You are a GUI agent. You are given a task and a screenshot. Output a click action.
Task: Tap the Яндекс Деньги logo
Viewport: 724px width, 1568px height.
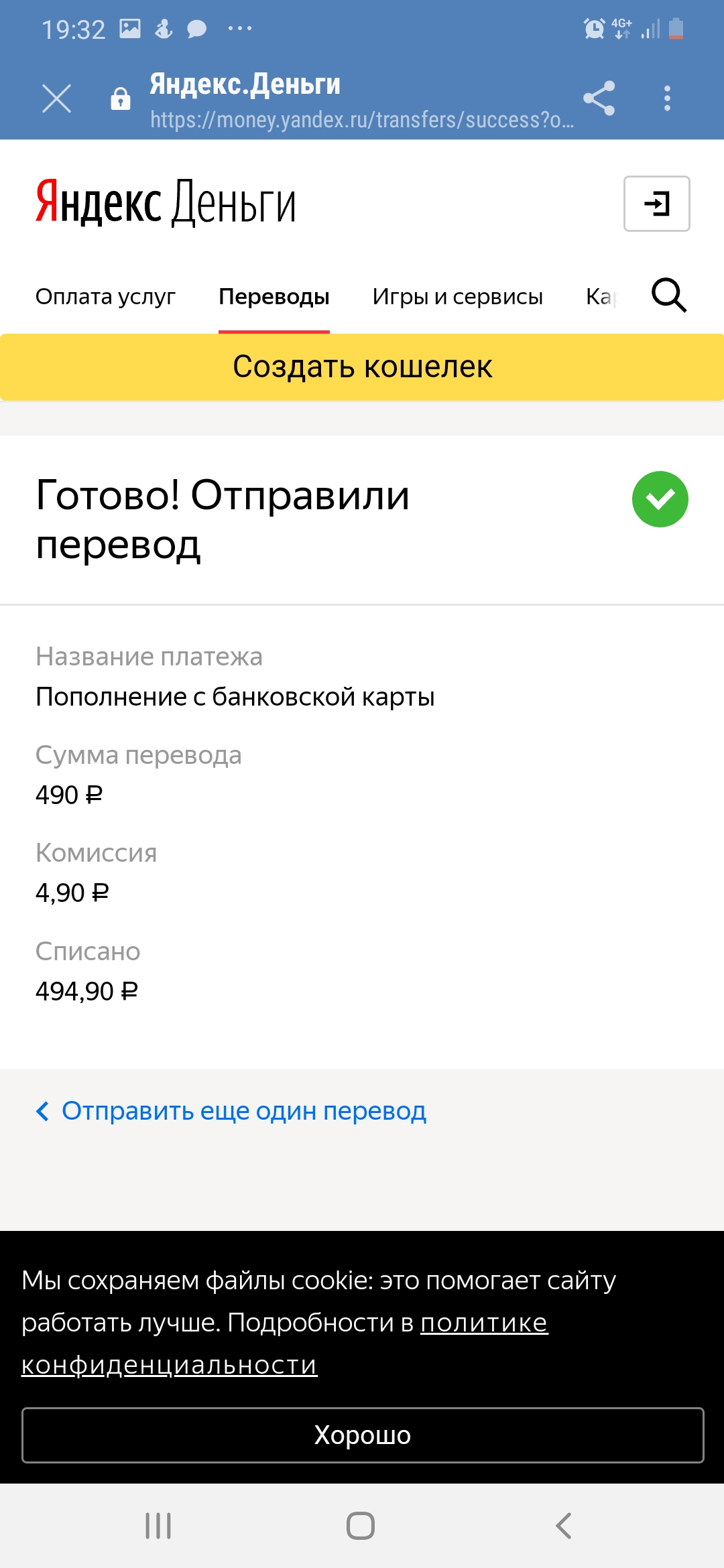coord(165,202)
